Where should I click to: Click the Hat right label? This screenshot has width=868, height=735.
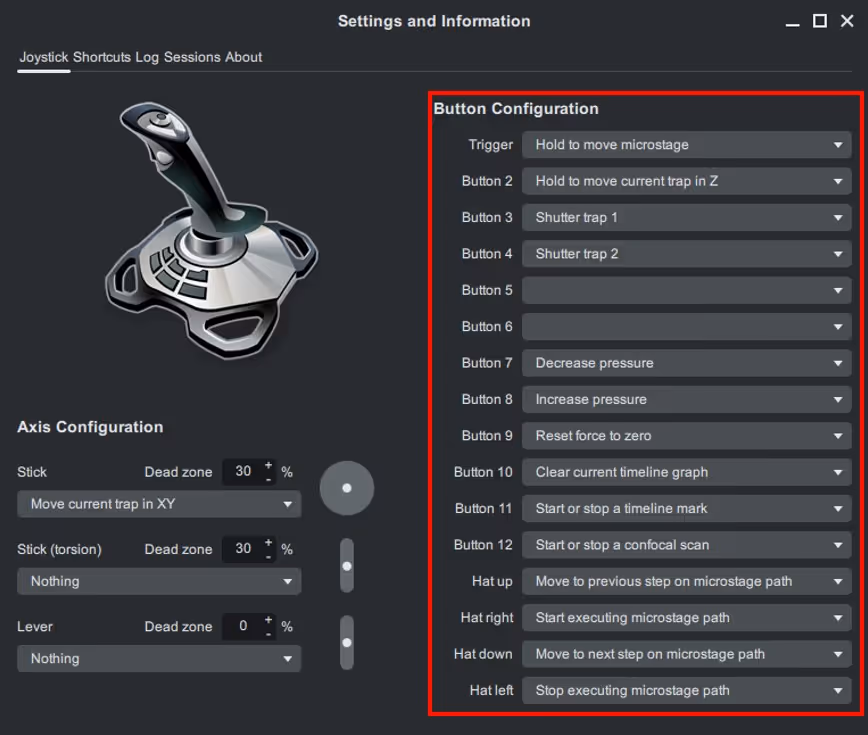pos(487,618)
